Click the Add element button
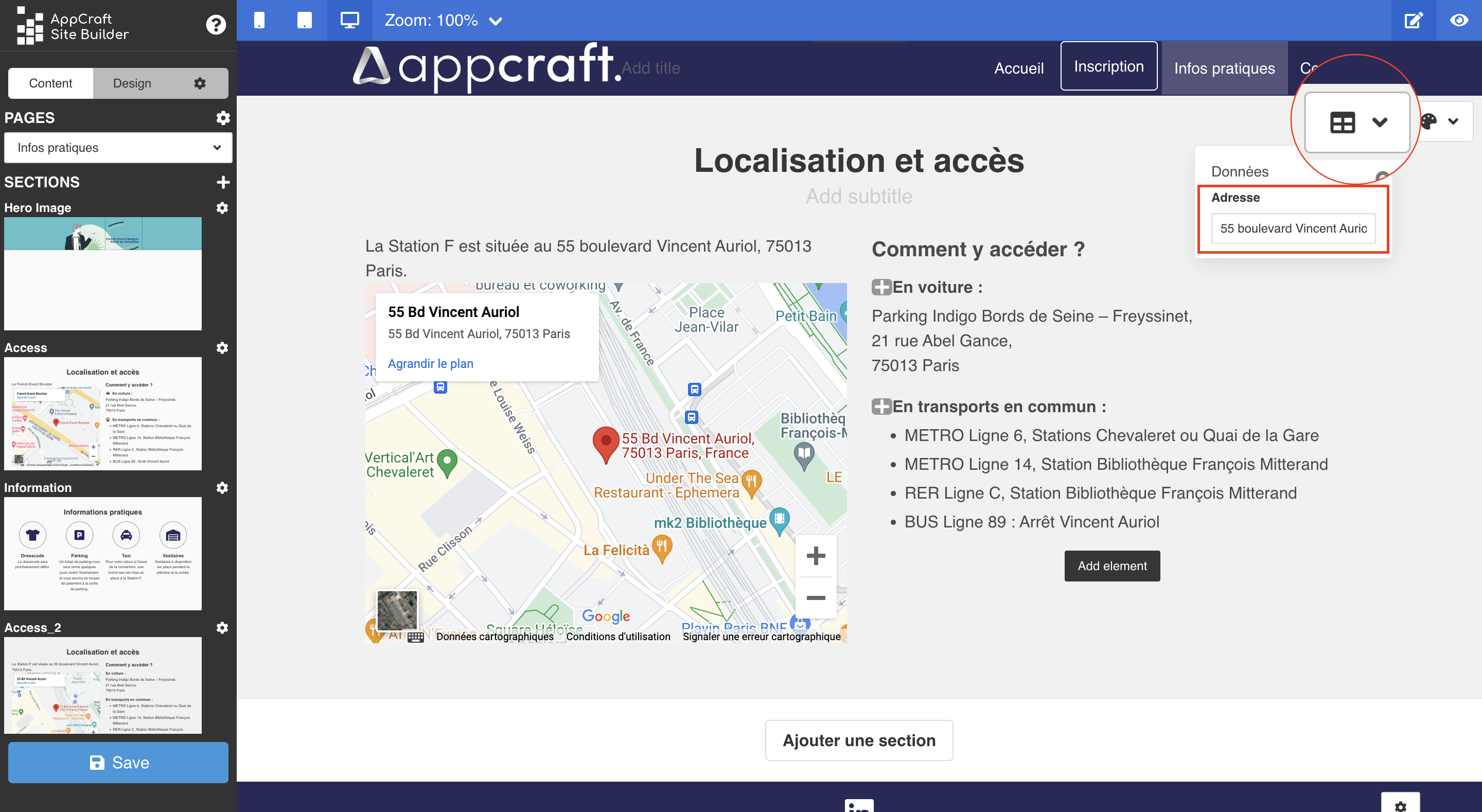The height and width of the screenshot is (812, 1482). coord(1111,566)
